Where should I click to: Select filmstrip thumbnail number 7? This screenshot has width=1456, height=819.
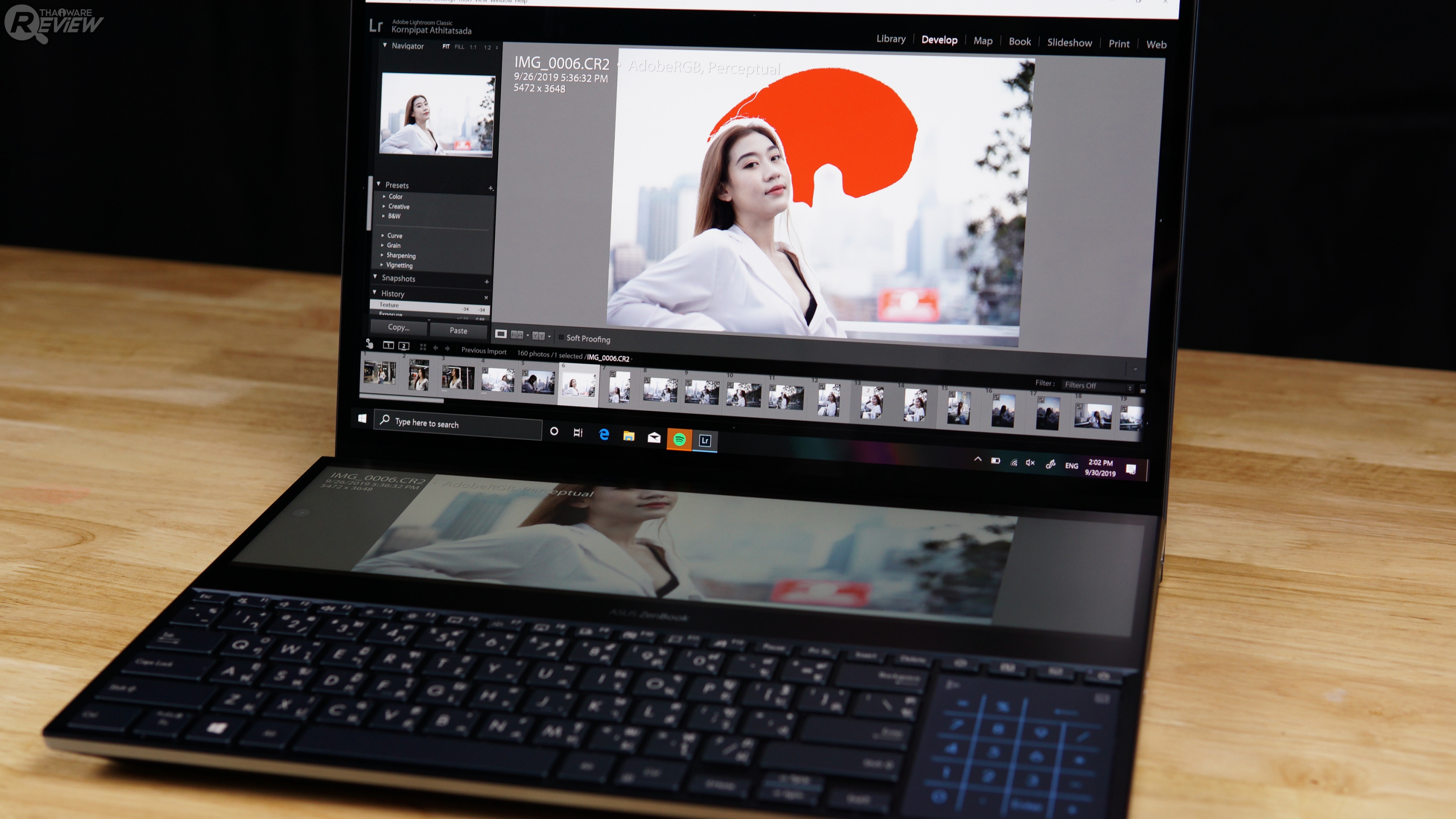pyautogui.click(x=619, y=388)
